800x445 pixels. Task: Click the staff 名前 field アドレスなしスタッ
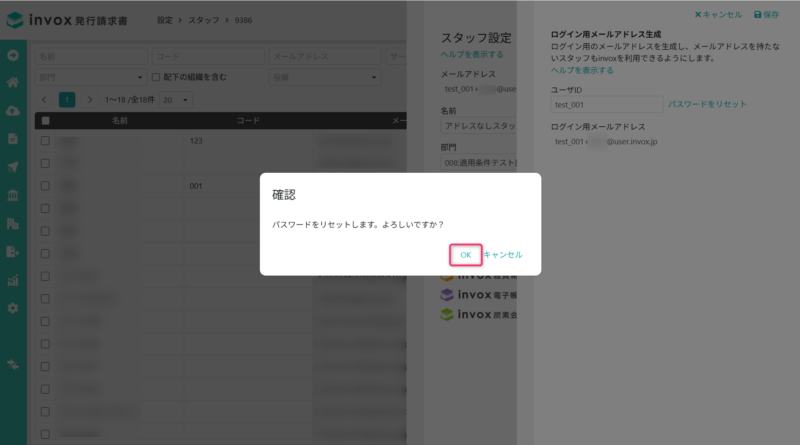479,126
